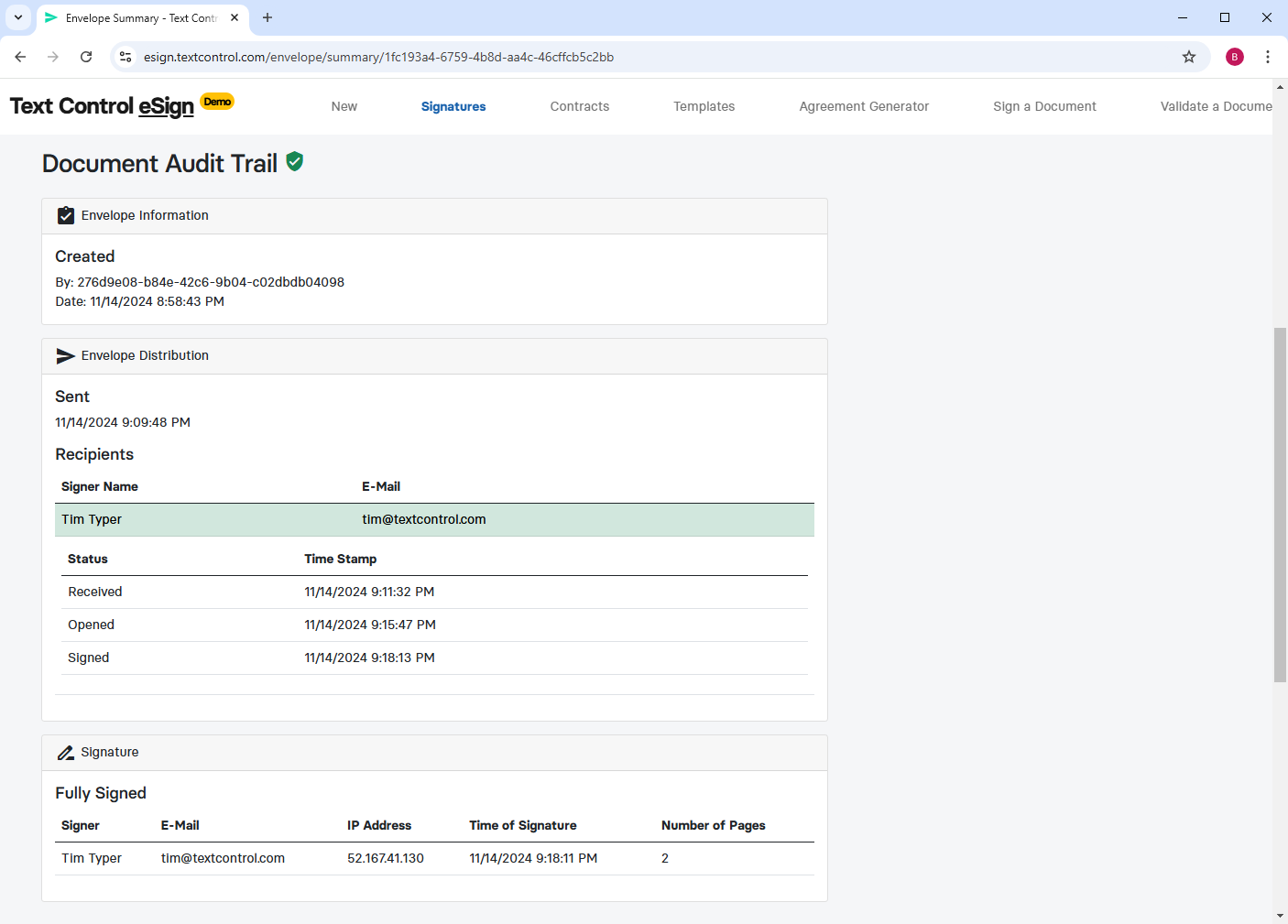Viewport: 1288px width, 924px height.
Task: Click the Demo badge
Action: coord(217,102)
